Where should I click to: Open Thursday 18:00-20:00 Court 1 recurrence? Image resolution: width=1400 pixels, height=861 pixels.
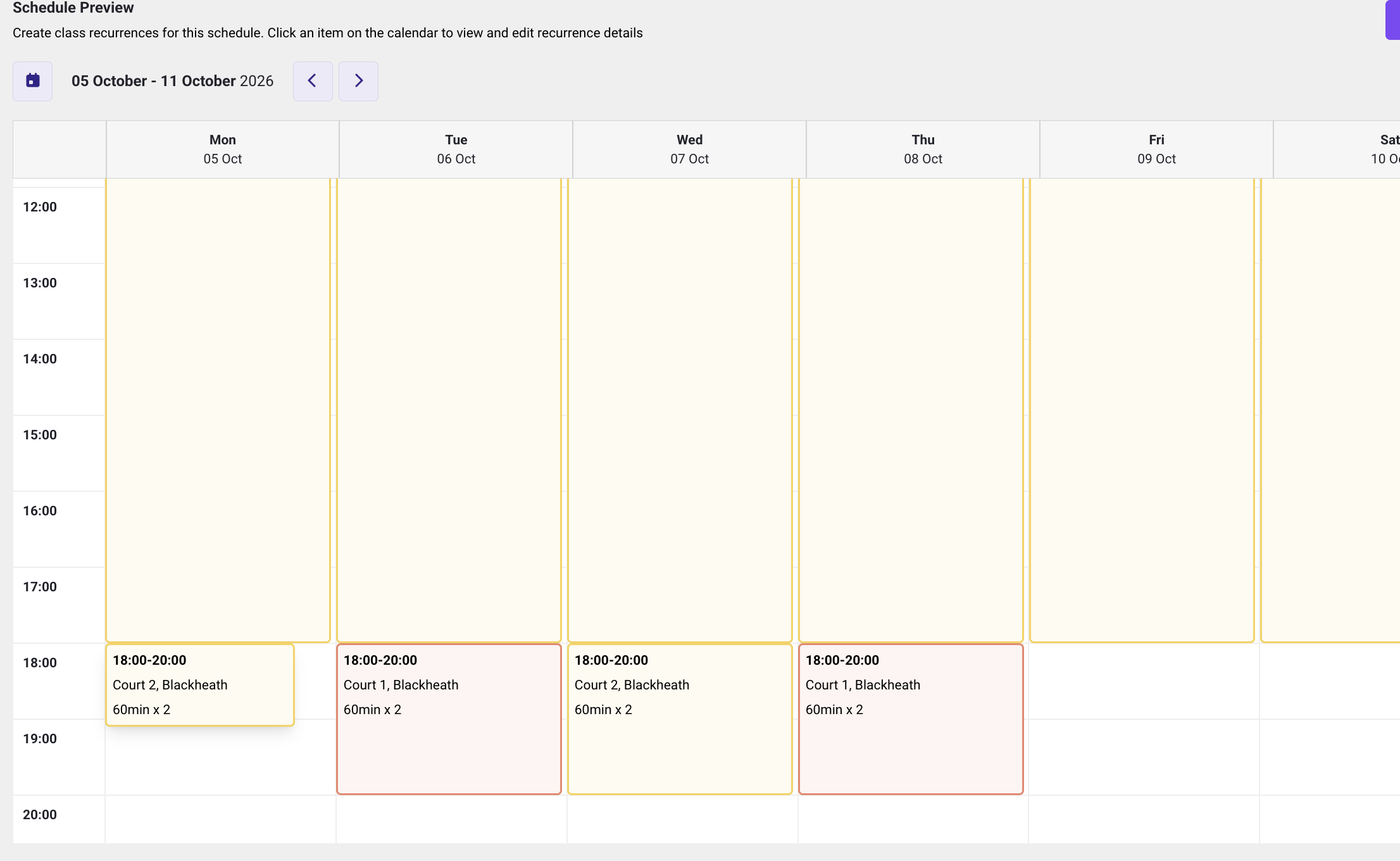click(x=911, y=719)
